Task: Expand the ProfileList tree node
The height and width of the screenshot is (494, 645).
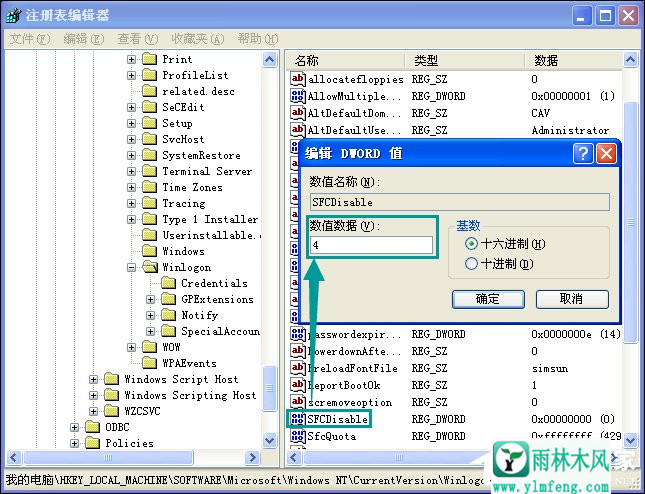Action: (131, 75)
